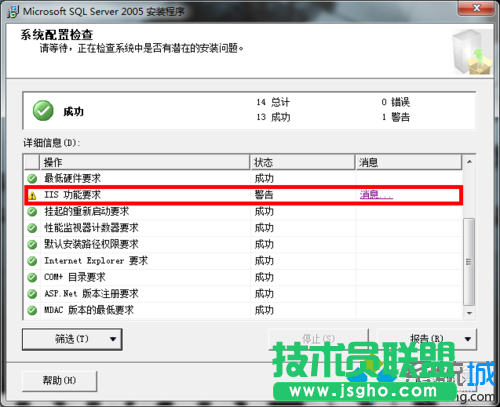The height and width of the screenshot is (407, 500).
Task: Click the 14 总计 summary text
Action: pos(273,102)
